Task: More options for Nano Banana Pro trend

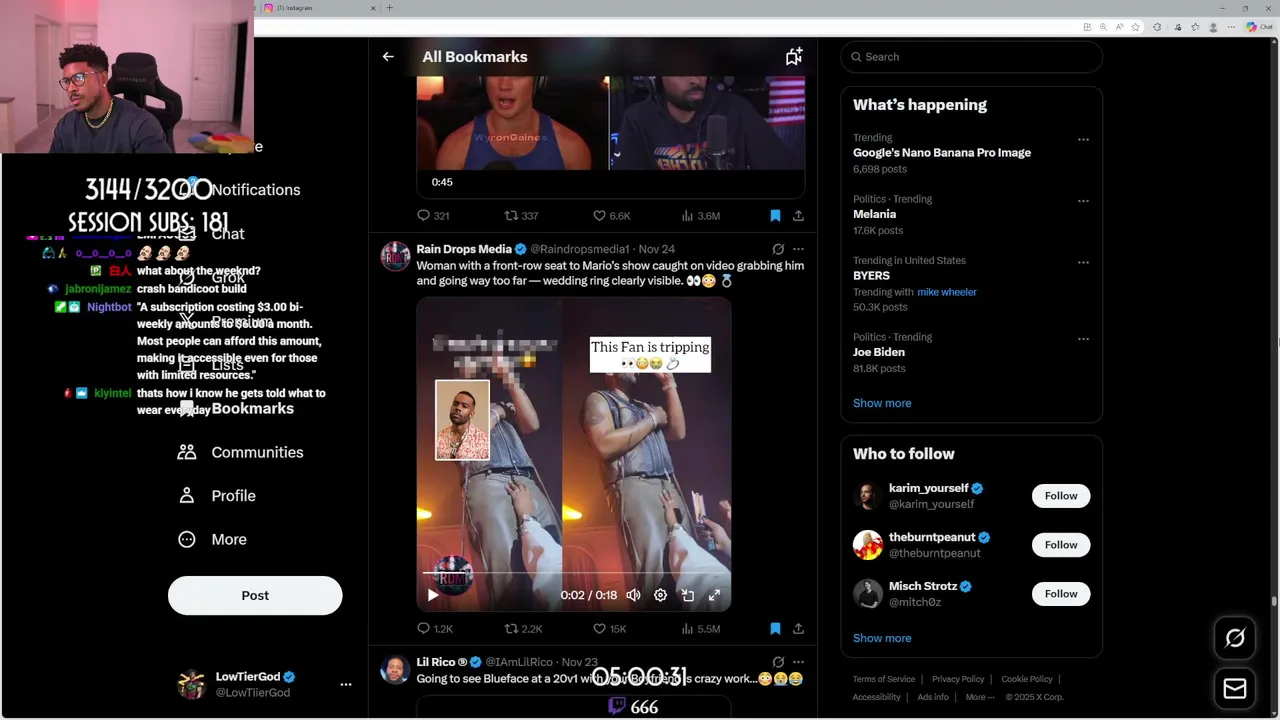Action: [1083, 140]
